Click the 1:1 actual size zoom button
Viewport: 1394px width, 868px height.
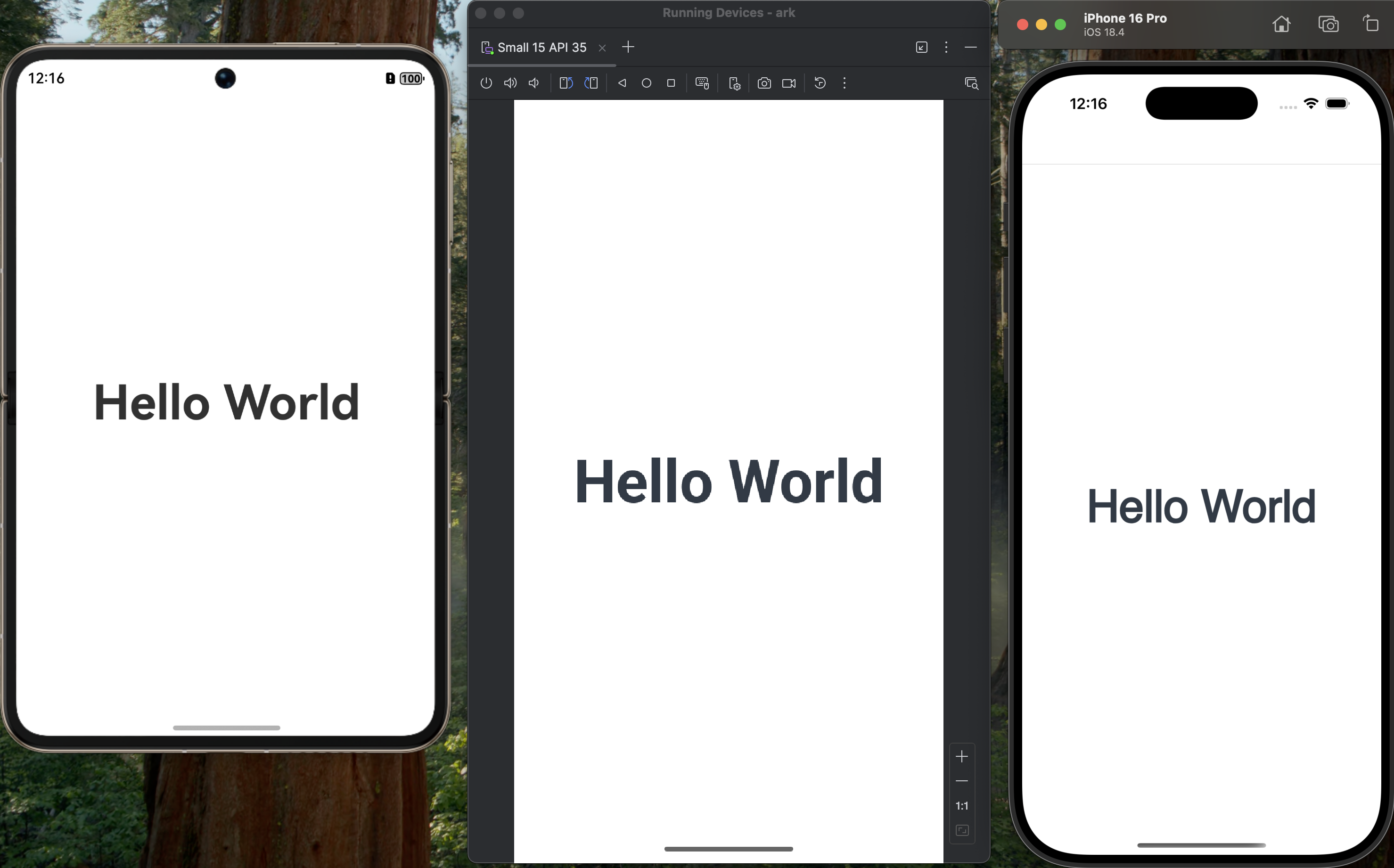click(x=962, y=806)
